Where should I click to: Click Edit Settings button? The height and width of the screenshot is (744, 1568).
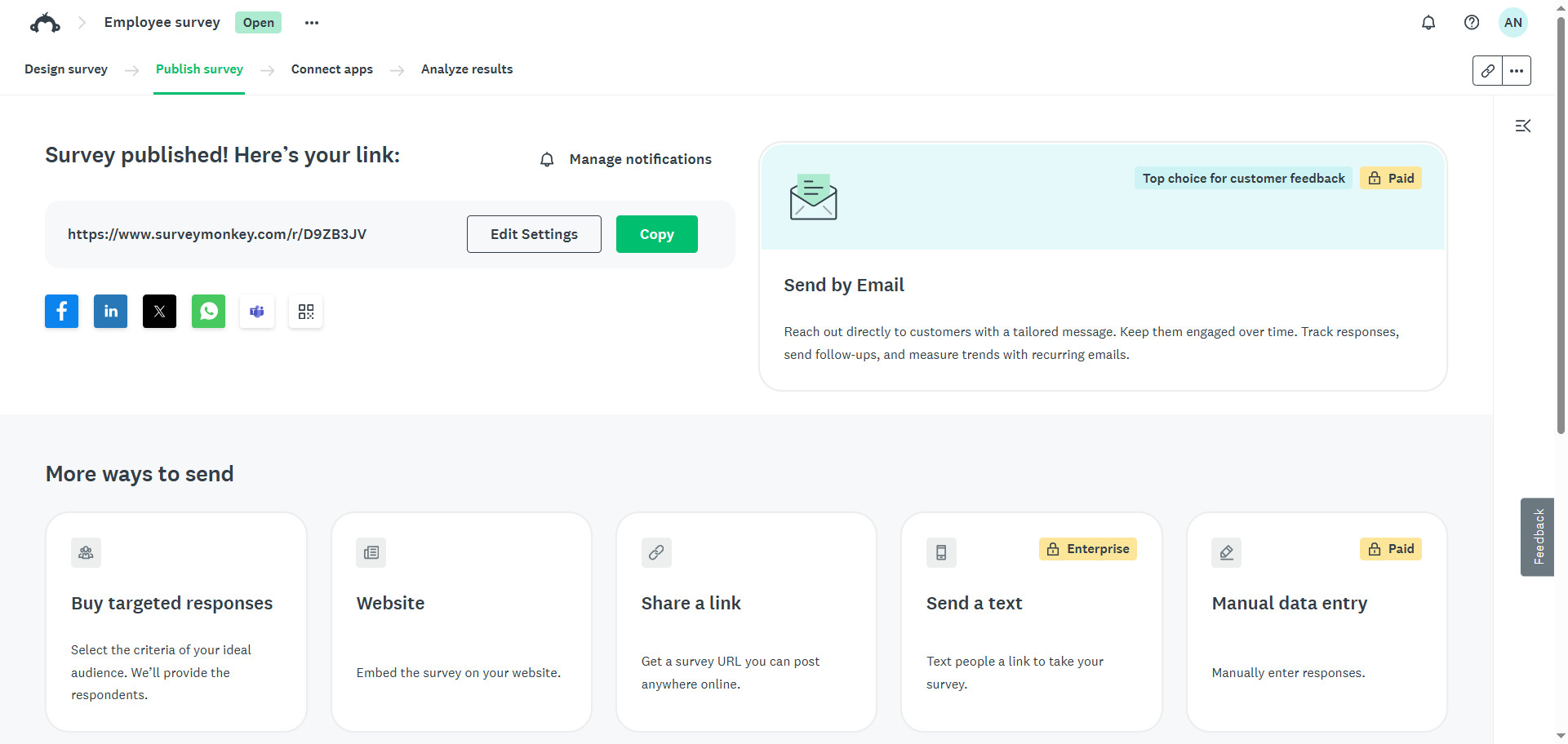point(534,234)
